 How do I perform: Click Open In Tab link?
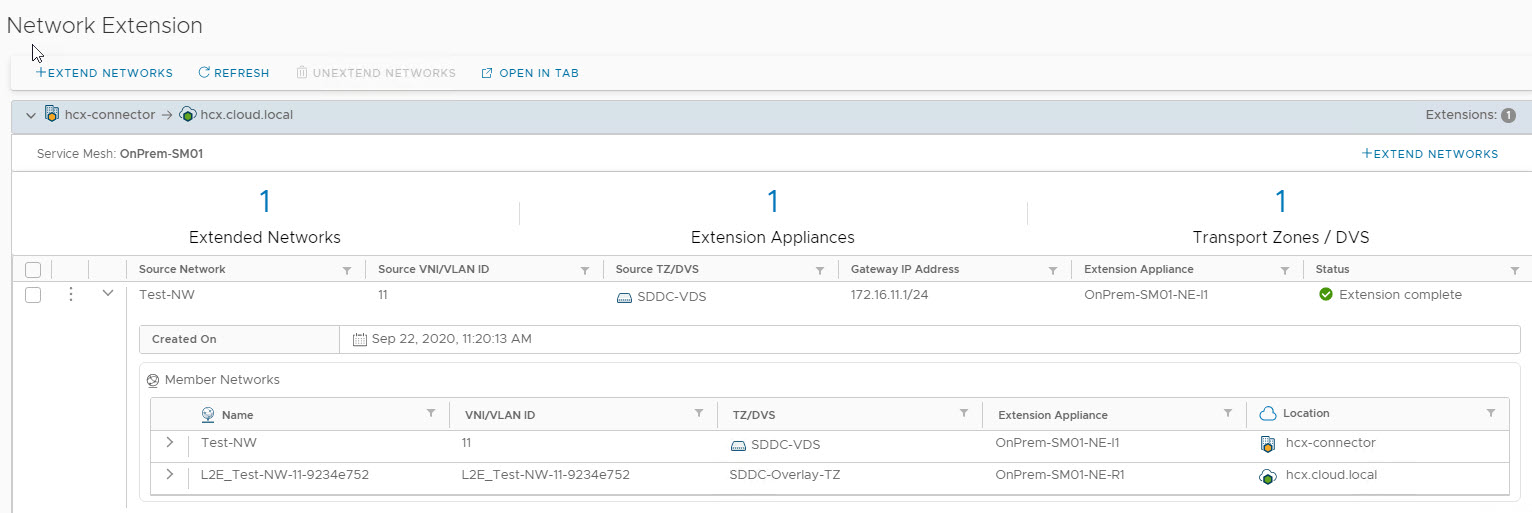(x=530, y=73)
